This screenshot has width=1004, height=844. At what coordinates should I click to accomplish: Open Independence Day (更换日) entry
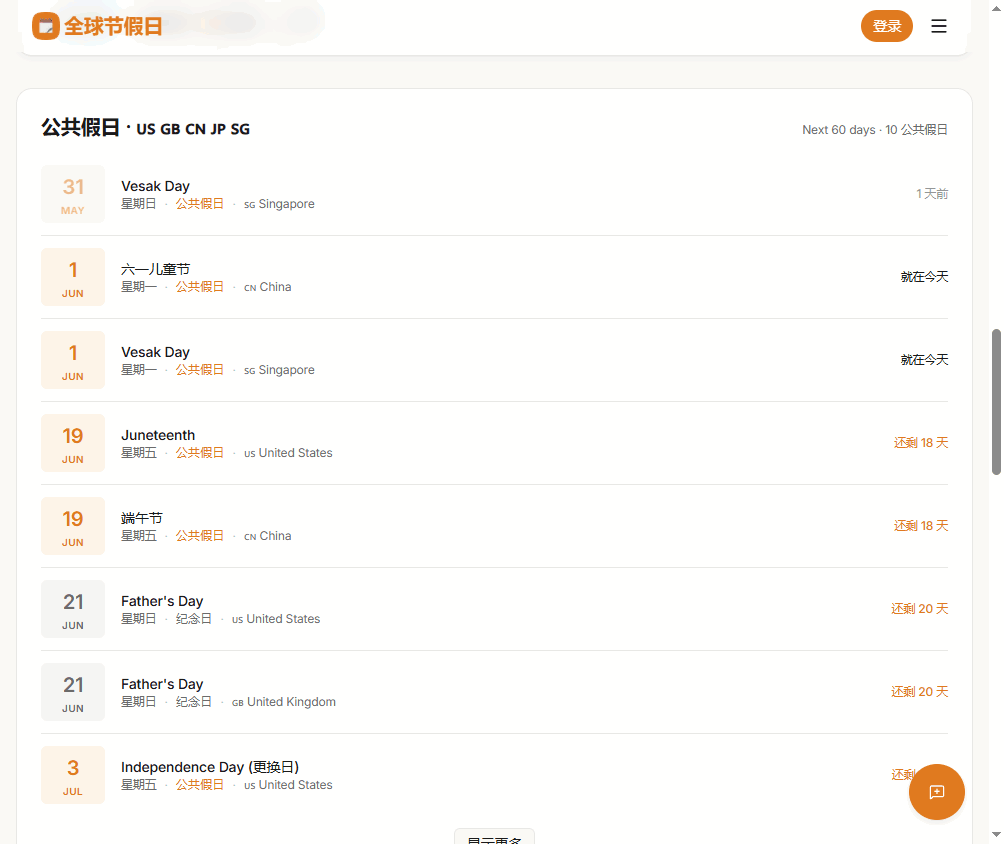[x=210, y=767]
